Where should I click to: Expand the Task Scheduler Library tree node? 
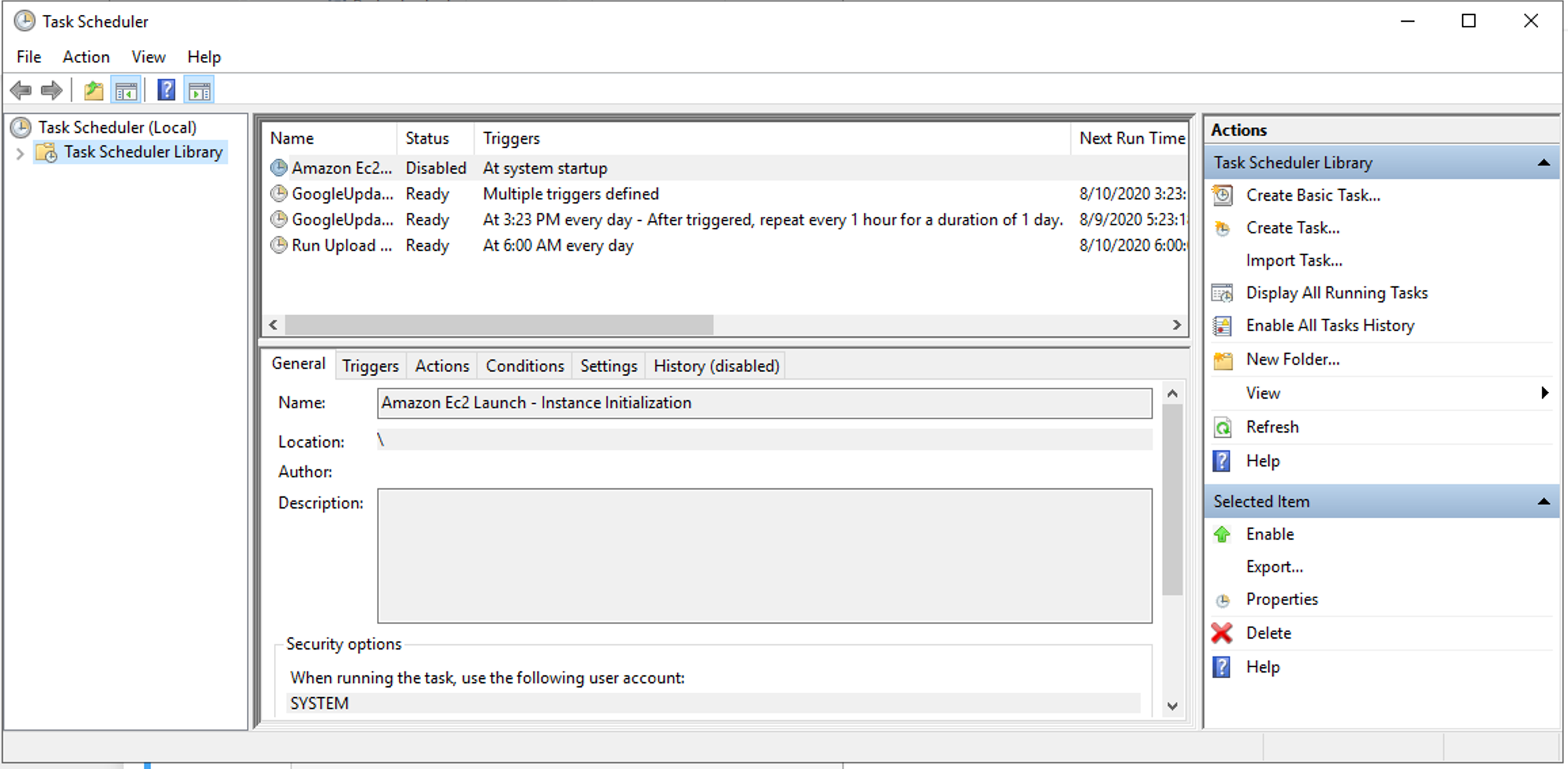(20, 153)
